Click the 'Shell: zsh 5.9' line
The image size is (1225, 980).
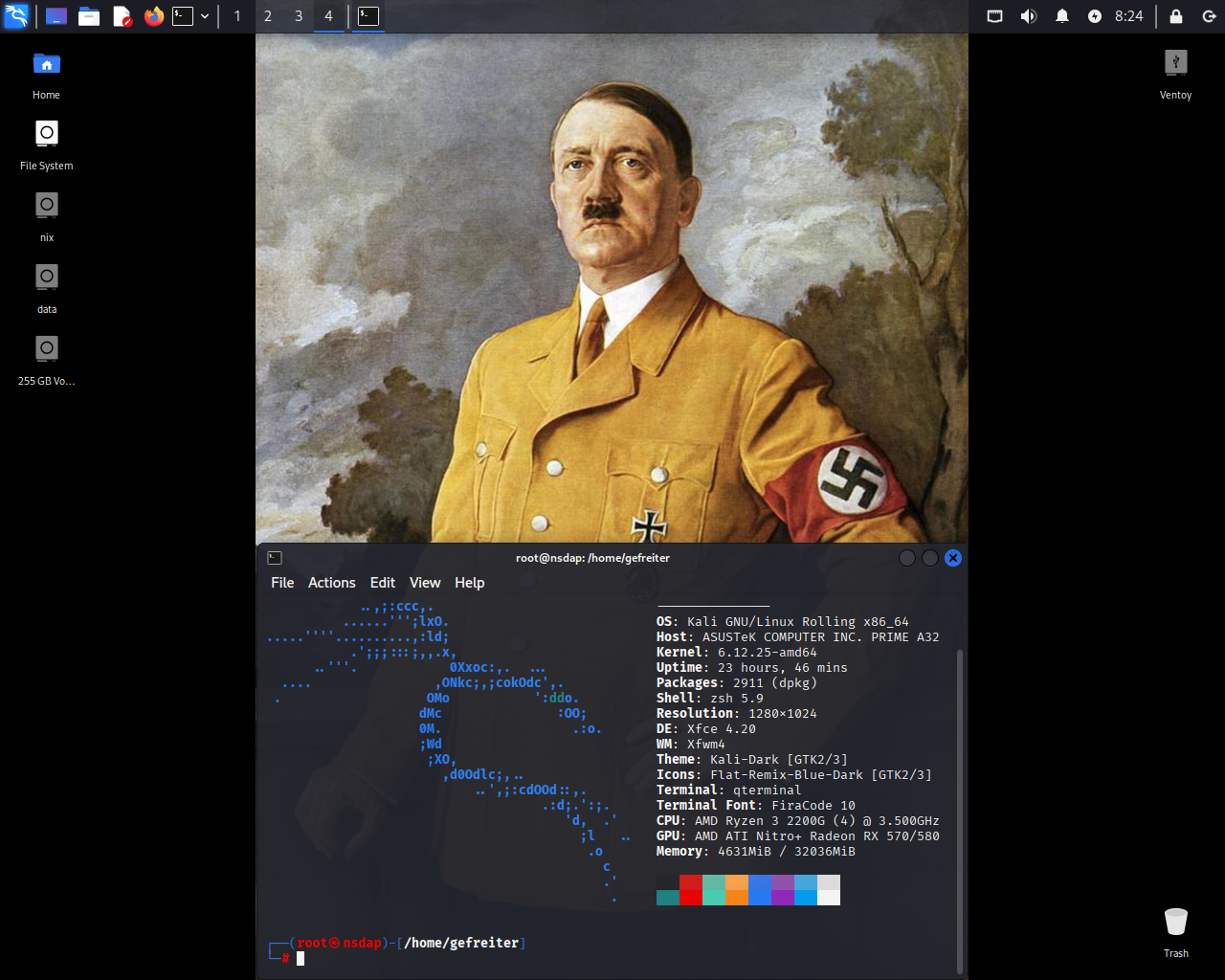click(x=710, y=699)
